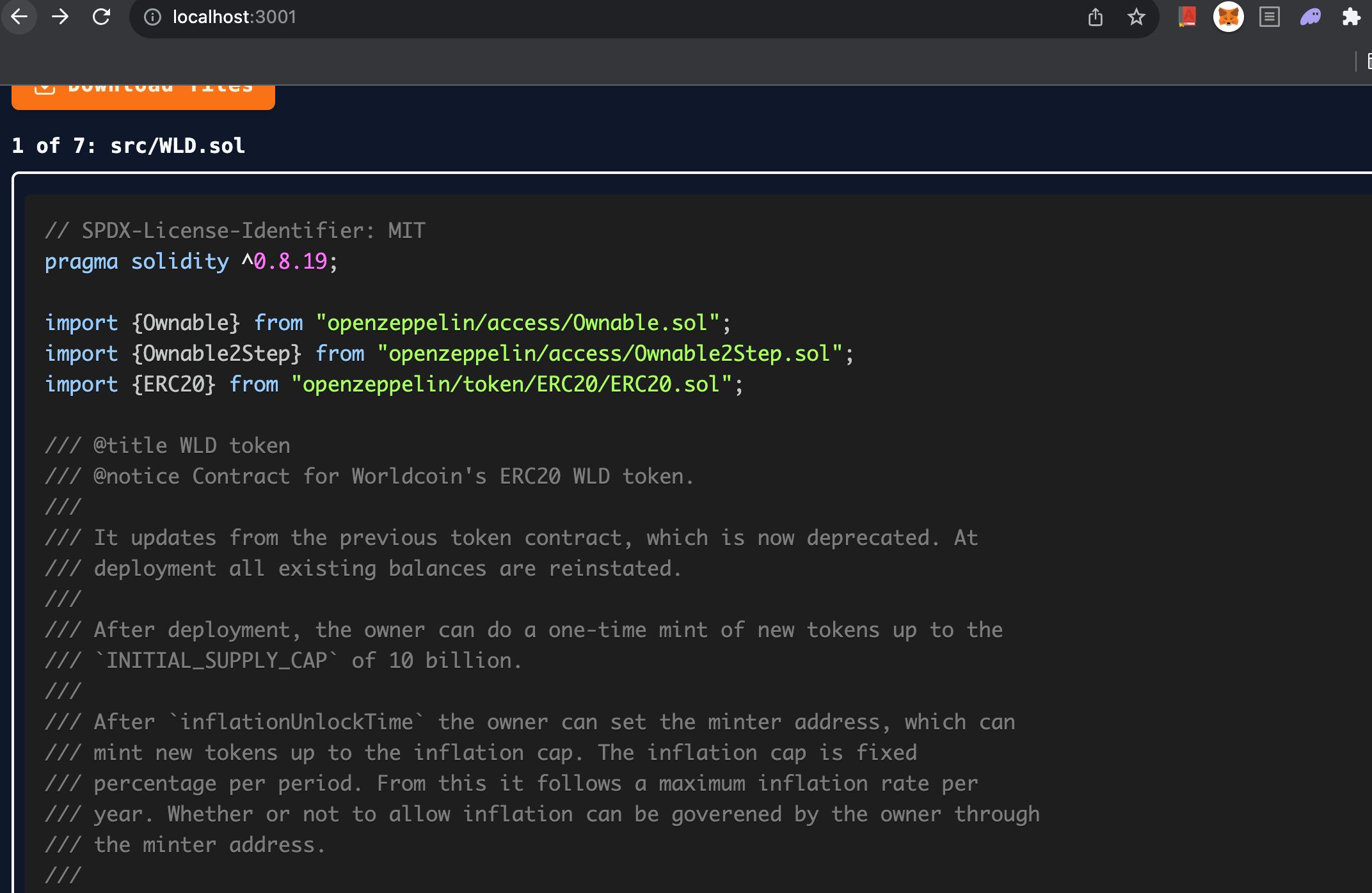The width and height of the screenshot is (1372, 893).
Task: Click 'the minter address.' comment line
Action: tap(186, 844)
